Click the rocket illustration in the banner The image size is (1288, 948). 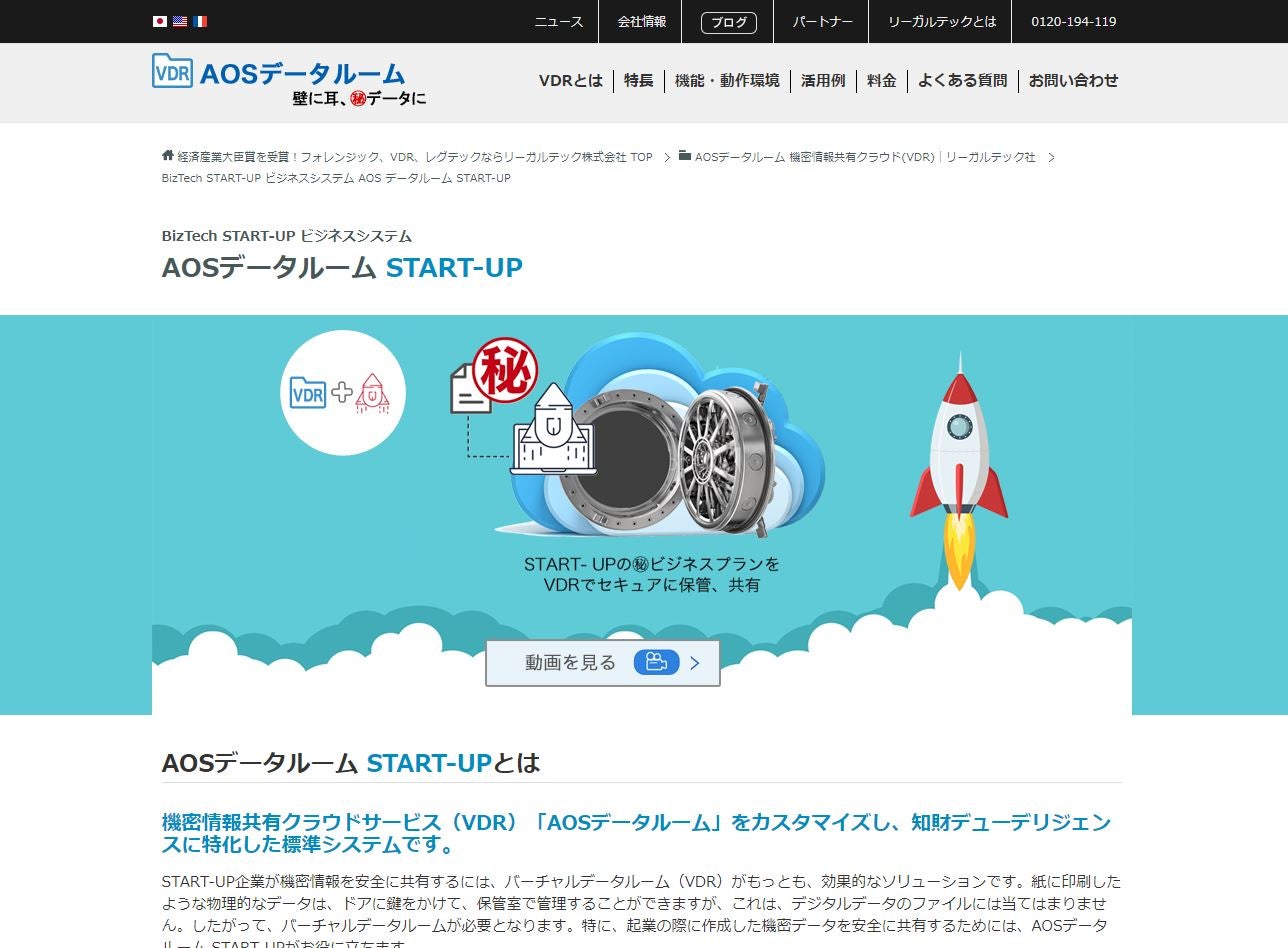959,470
